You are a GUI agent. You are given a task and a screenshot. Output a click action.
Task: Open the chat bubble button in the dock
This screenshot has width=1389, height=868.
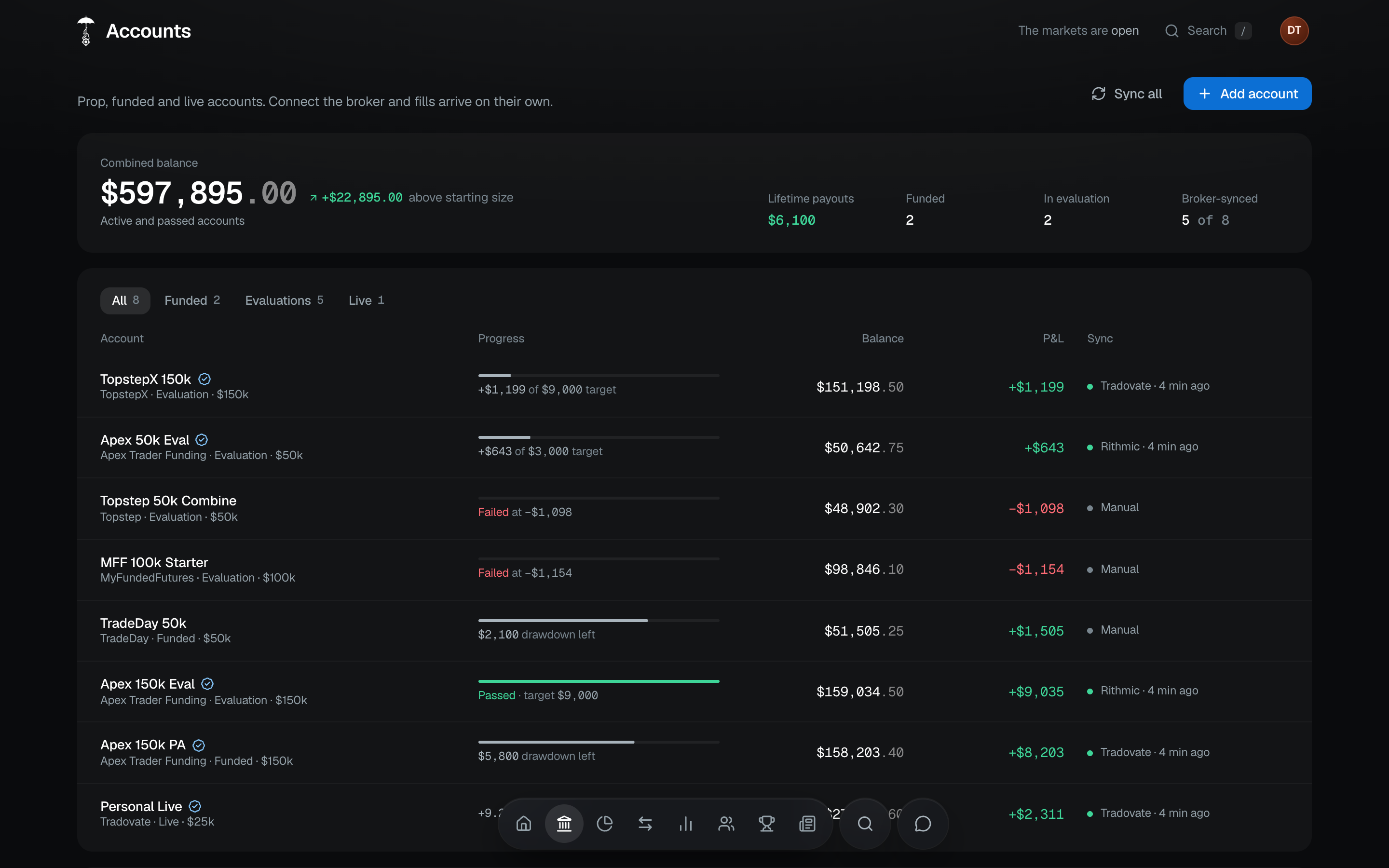point(922,824)
